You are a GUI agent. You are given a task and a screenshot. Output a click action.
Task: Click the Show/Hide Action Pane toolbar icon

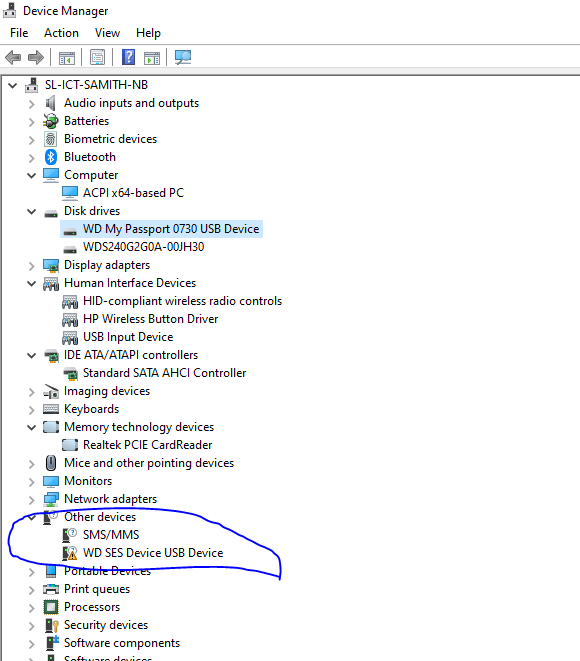(152, 57)
